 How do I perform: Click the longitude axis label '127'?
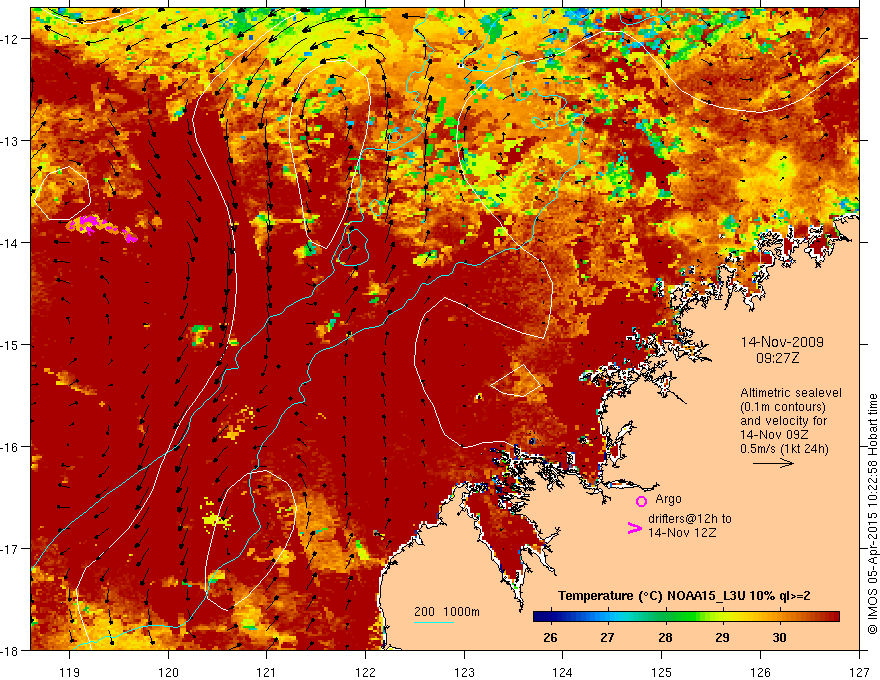tap(859, 672)
